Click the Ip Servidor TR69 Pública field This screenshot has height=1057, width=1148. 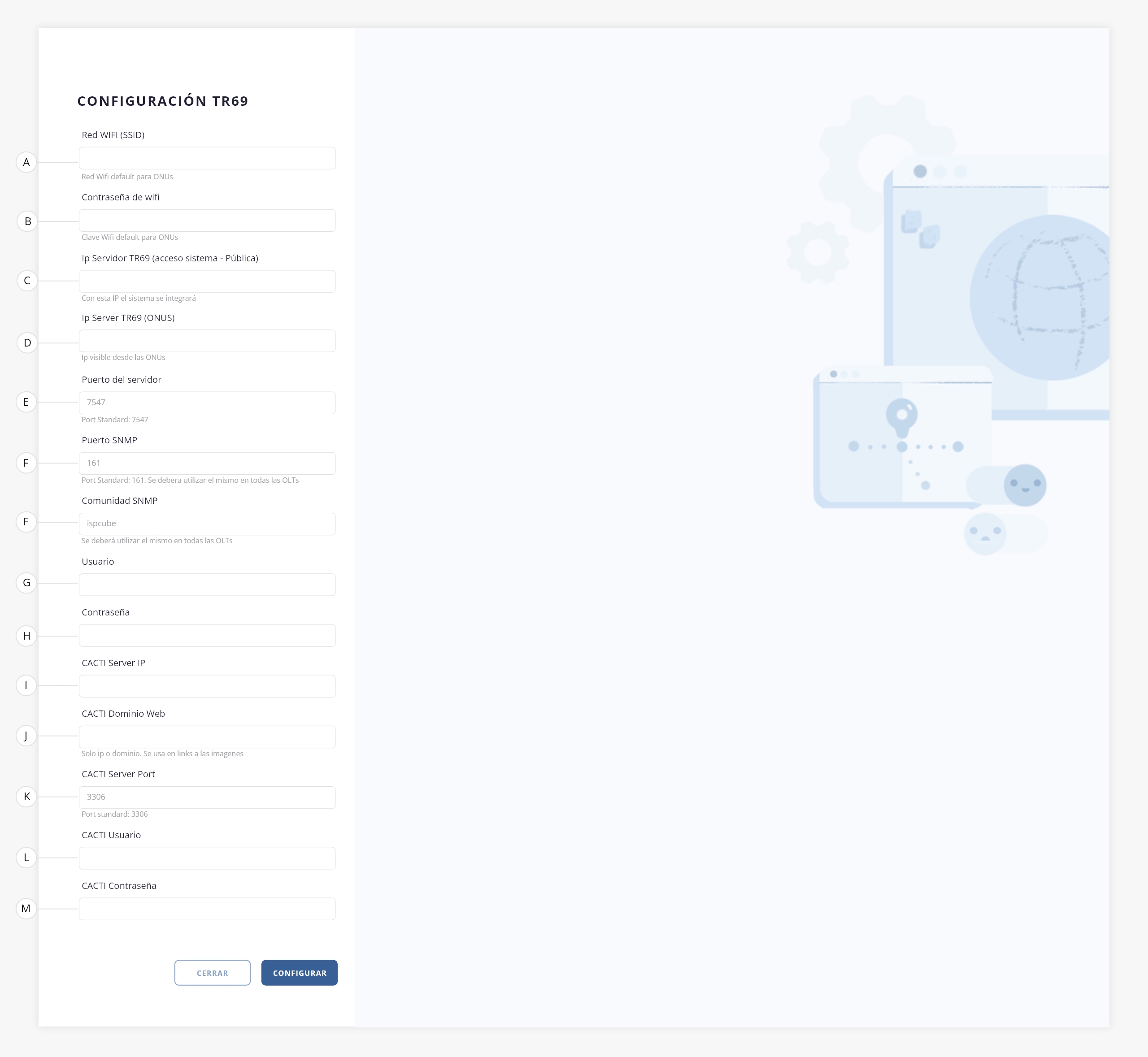(207, 282)
